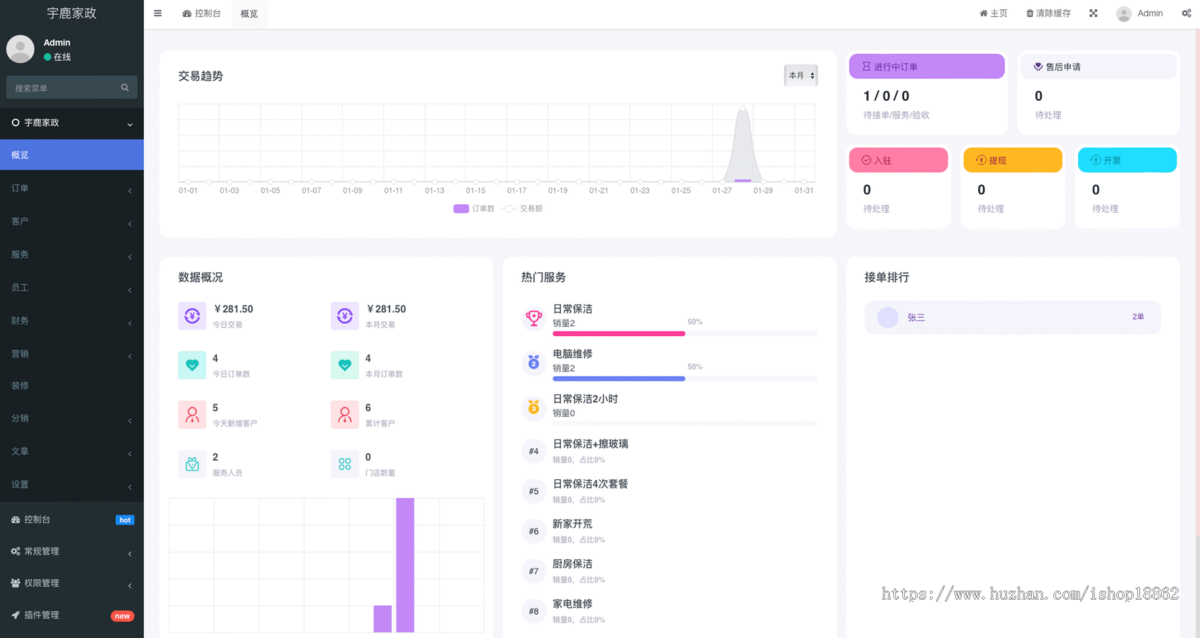Image resolution: width=1200 pixels, height=638 pixels.
Task: Collapse the 宇鹿家政 menu group
Action: click(71, 123)
